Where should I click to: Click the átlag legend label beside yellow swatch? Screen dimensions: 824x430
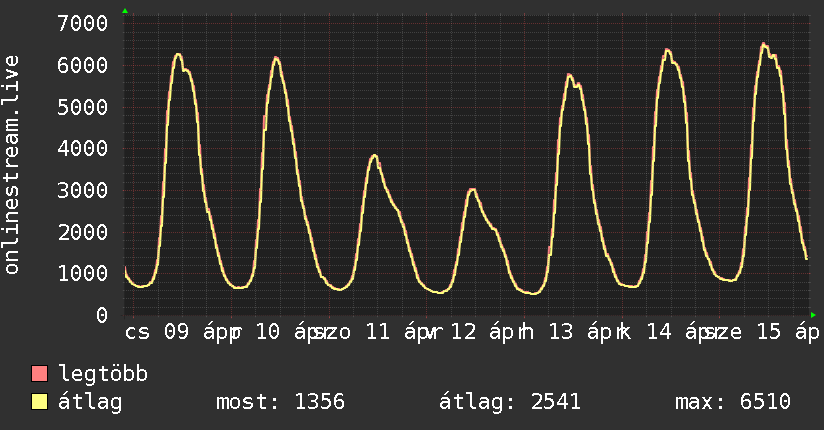pos(90,402)
